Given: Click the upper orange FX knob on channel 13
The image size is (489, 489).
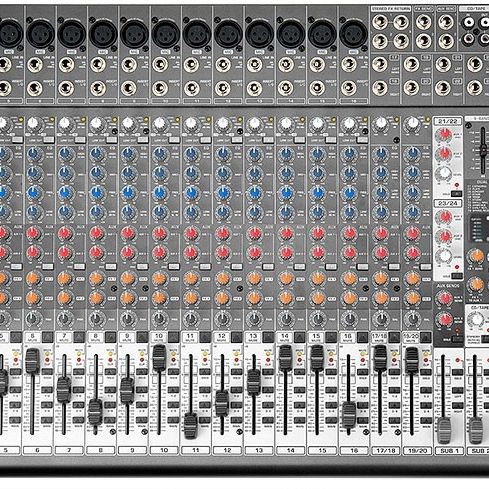Looking at the screenshot, I should tap(254, 278).
